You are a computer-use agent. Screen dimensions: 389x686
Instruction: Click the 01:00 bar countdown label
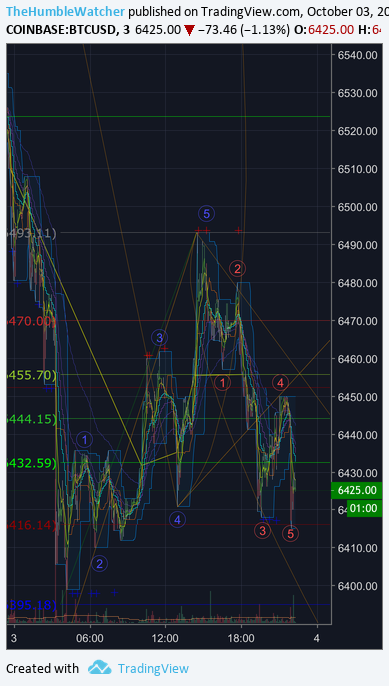pos(363,508)
